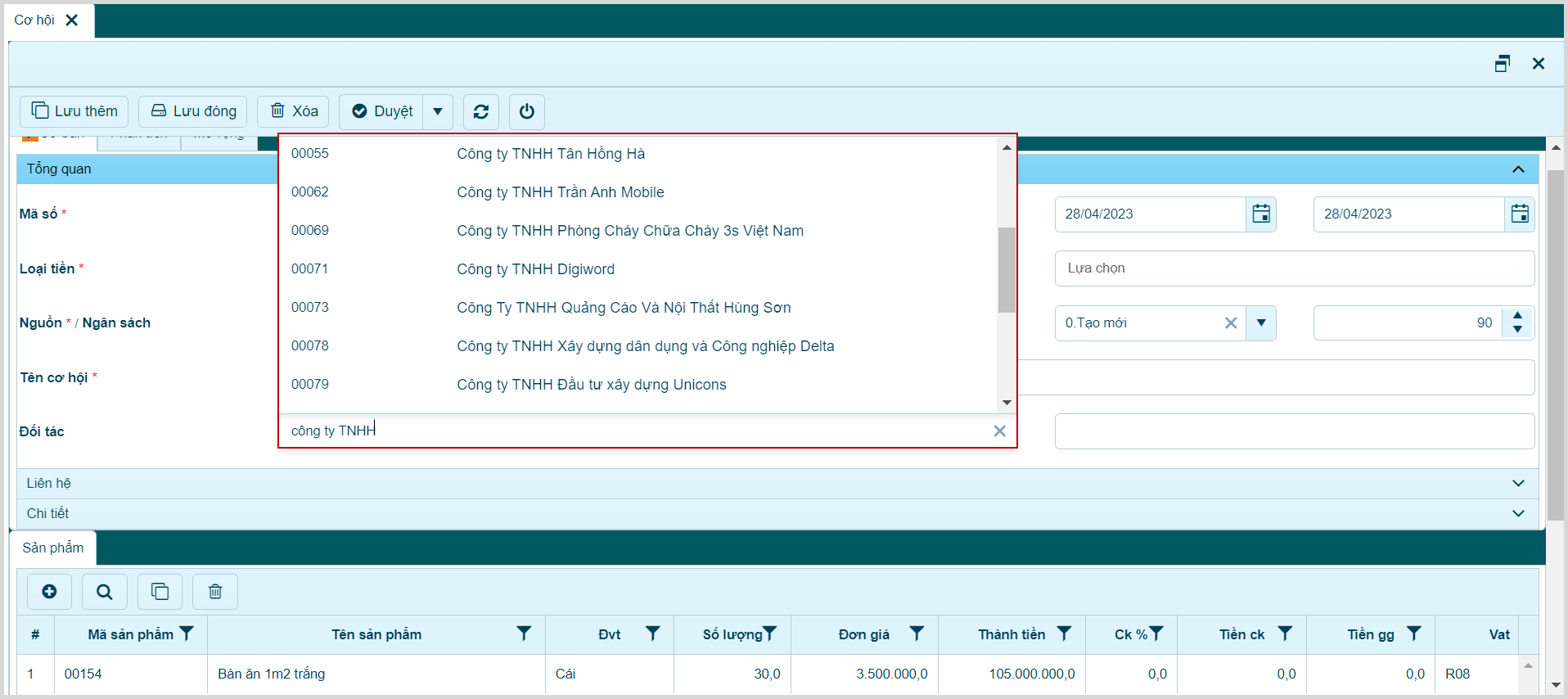1568x699 pixels.
Task: Click the refresh icon in the toolbar
Action: (x=481, y=111)
